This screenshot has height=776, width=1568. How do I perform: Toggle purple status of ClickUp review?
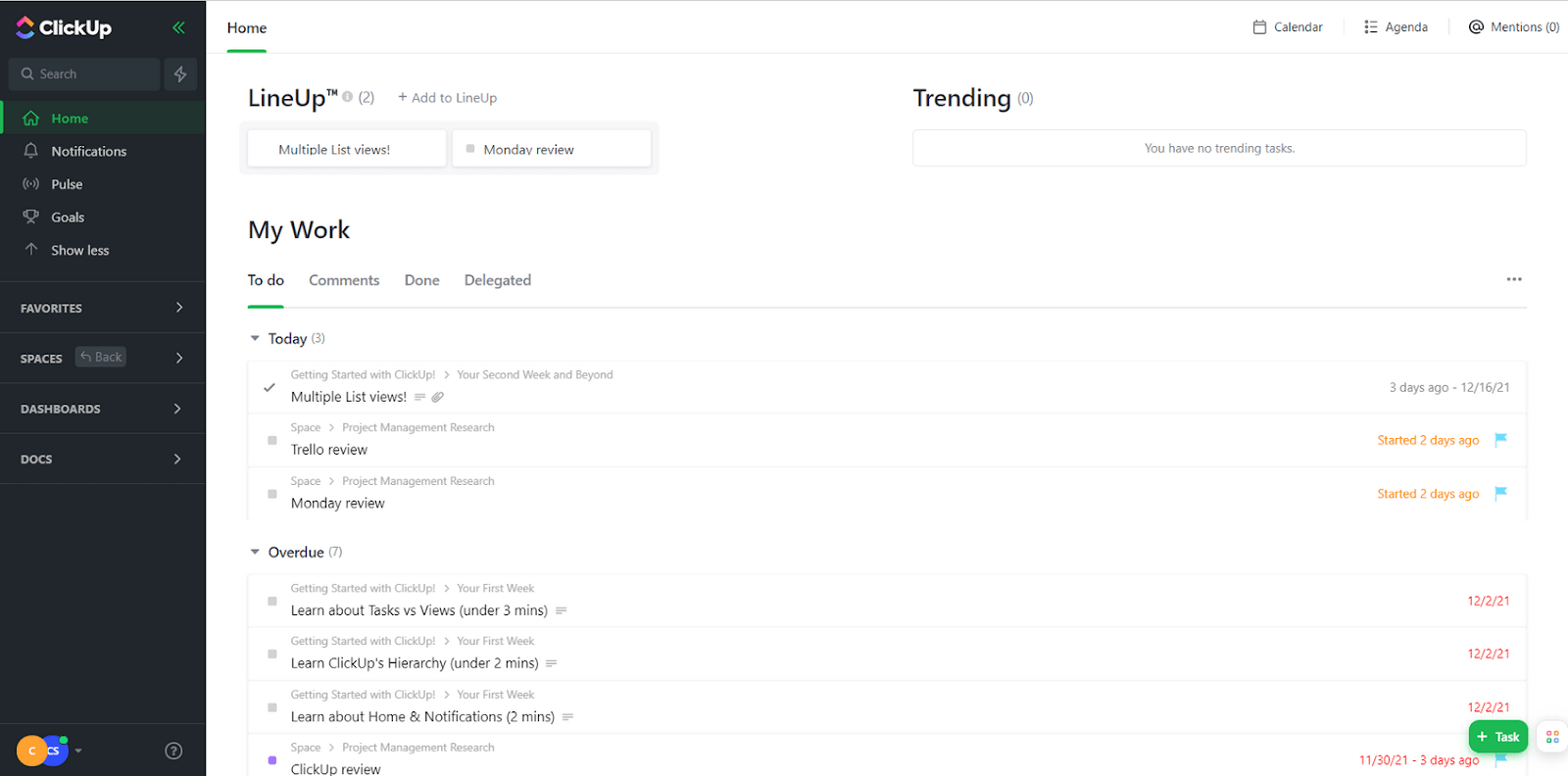pyautogui.click(x=272, y=760)
